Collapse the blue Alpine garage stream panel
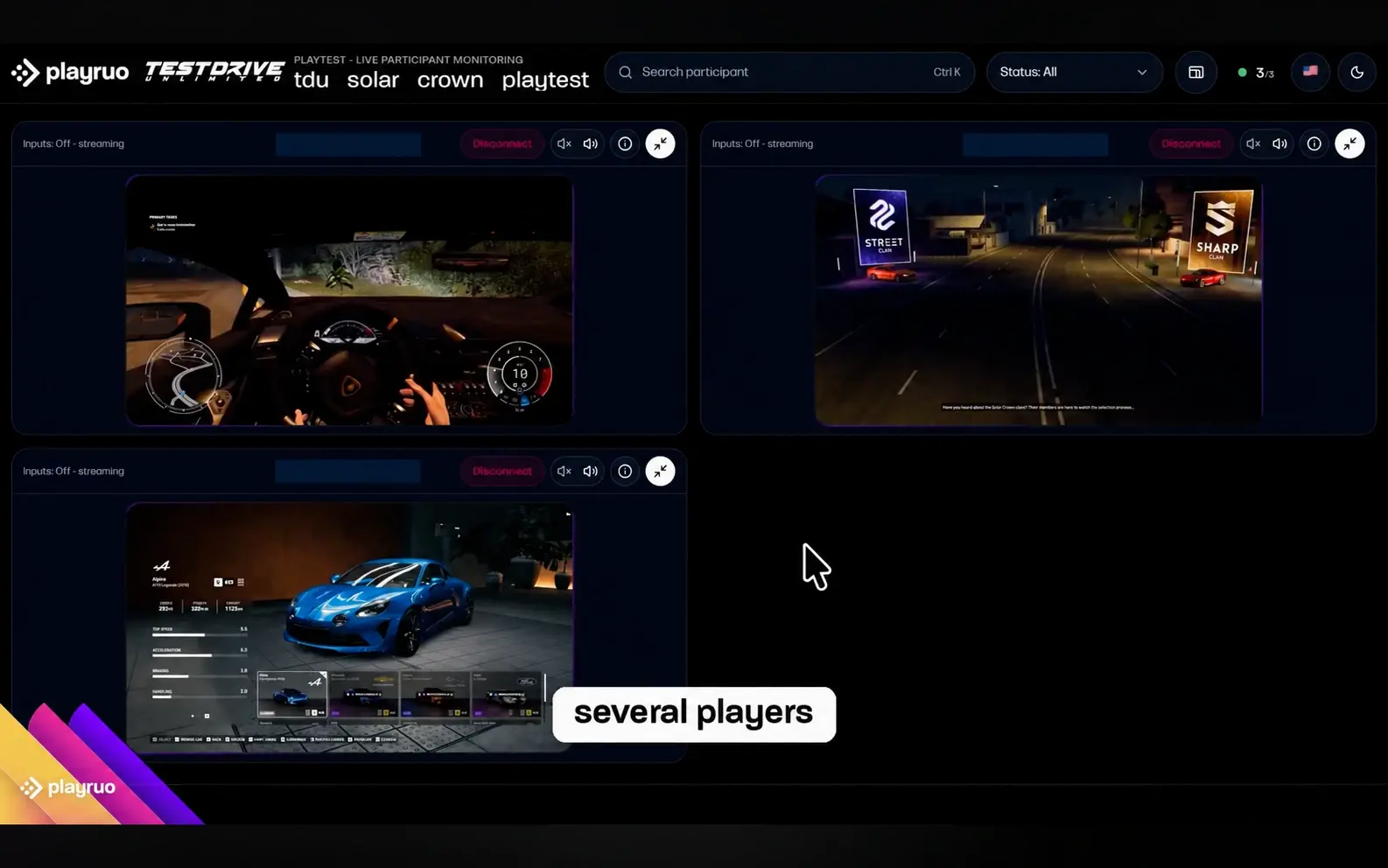This screenshot has height=868, width=1388. click(660, 471)
